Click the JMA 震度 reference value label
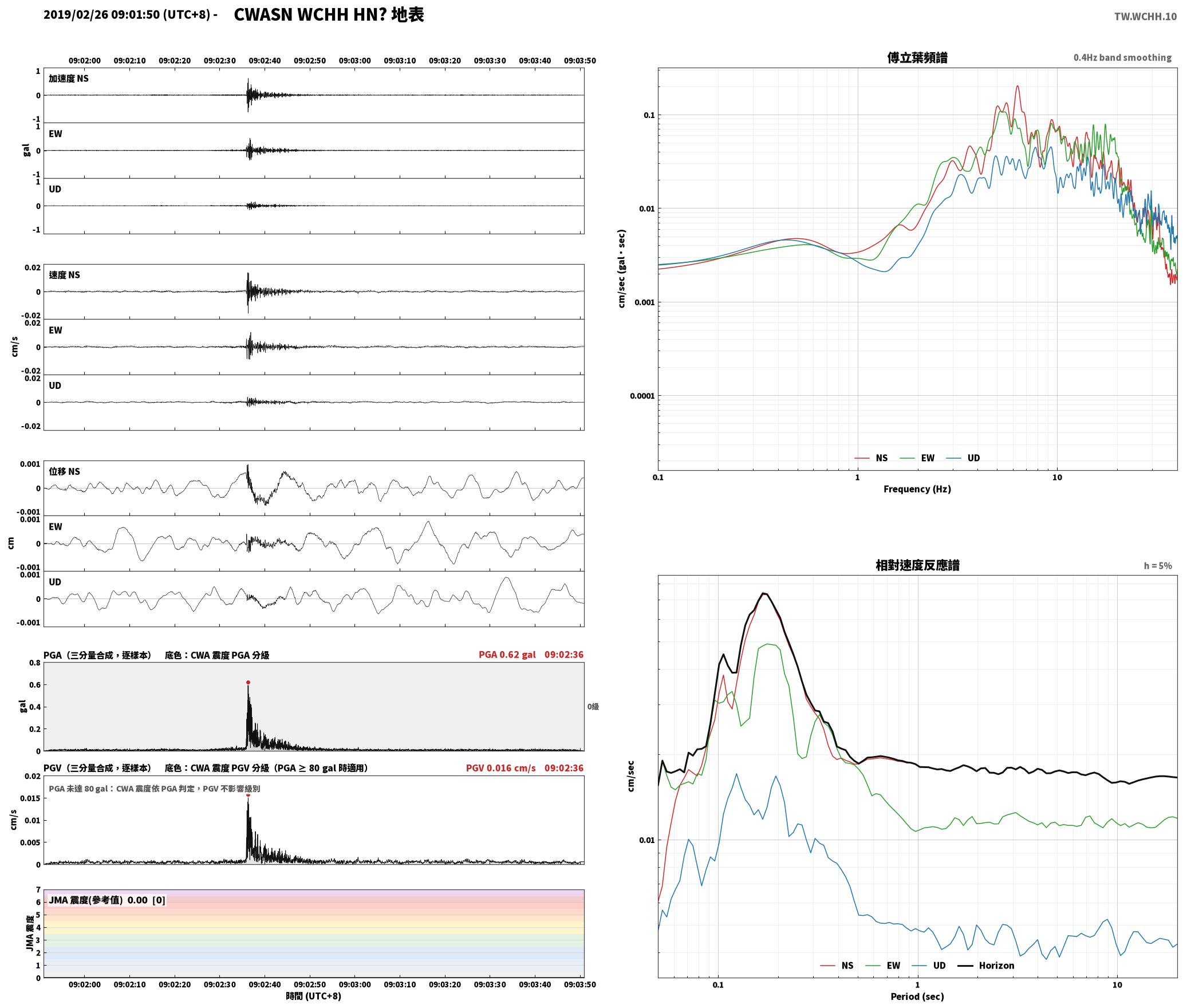The width and height of the screenshot is (1183, 1008). (107, 900)
